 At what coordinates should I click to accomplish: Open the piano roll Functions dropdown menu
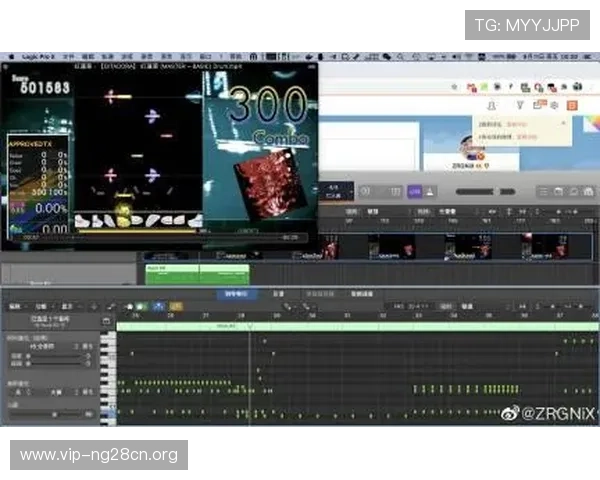click(41, 305)
